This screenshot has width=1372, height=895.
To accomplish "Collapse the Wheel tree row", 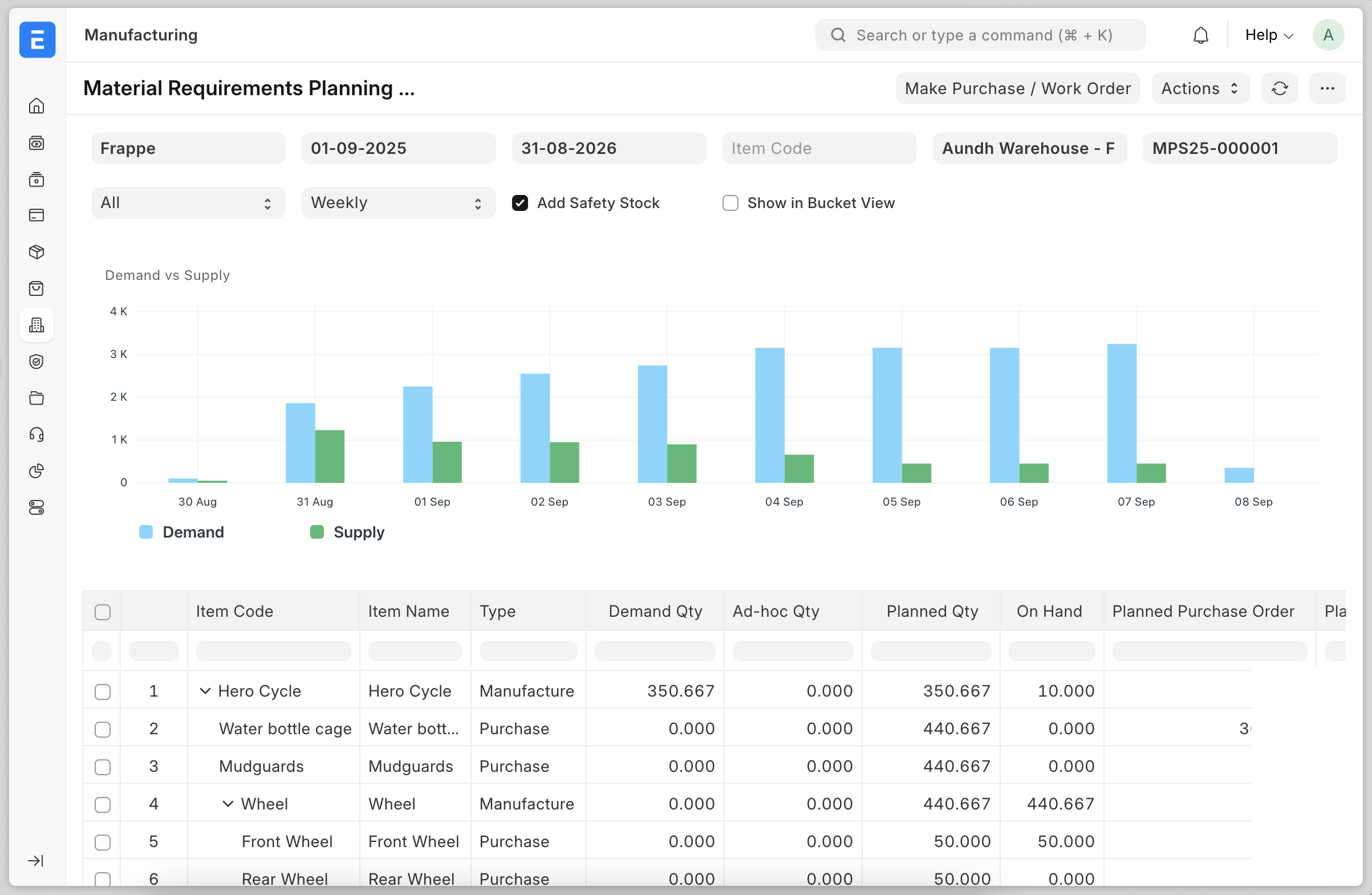I will click(x=228, y=803).
